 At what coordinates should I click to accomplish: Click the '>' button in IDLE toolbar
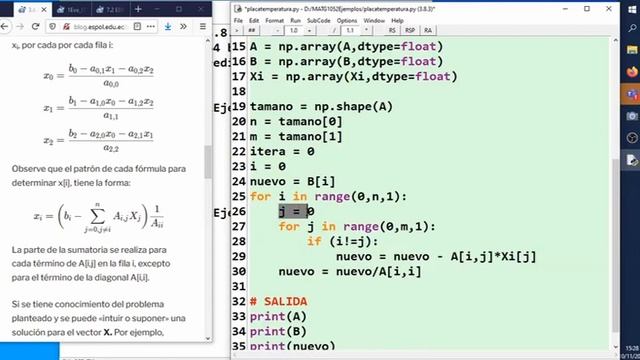(x=237, y=30)
